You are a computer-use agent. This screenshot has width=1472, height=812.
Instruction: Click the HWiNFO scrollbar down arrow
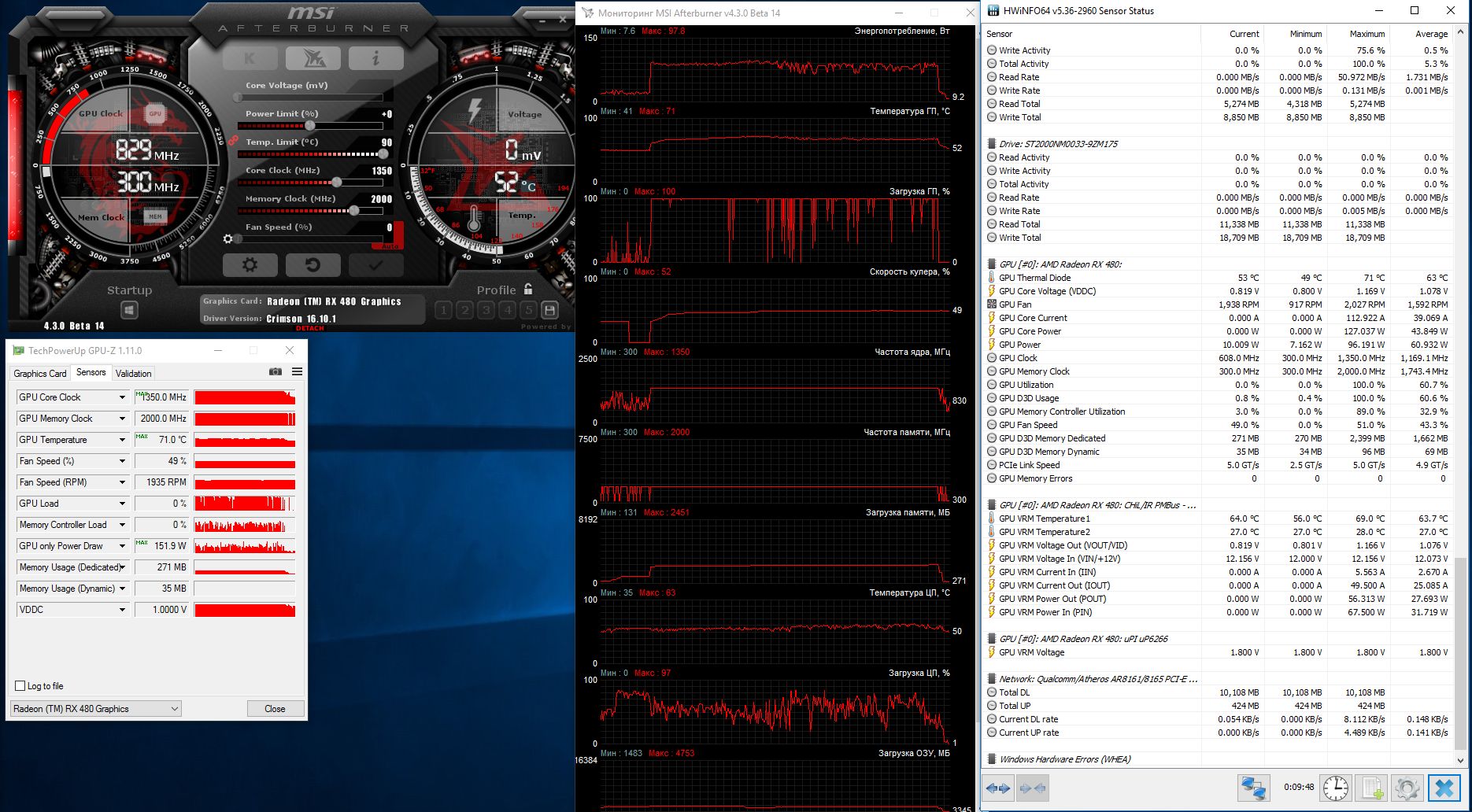1461,761
